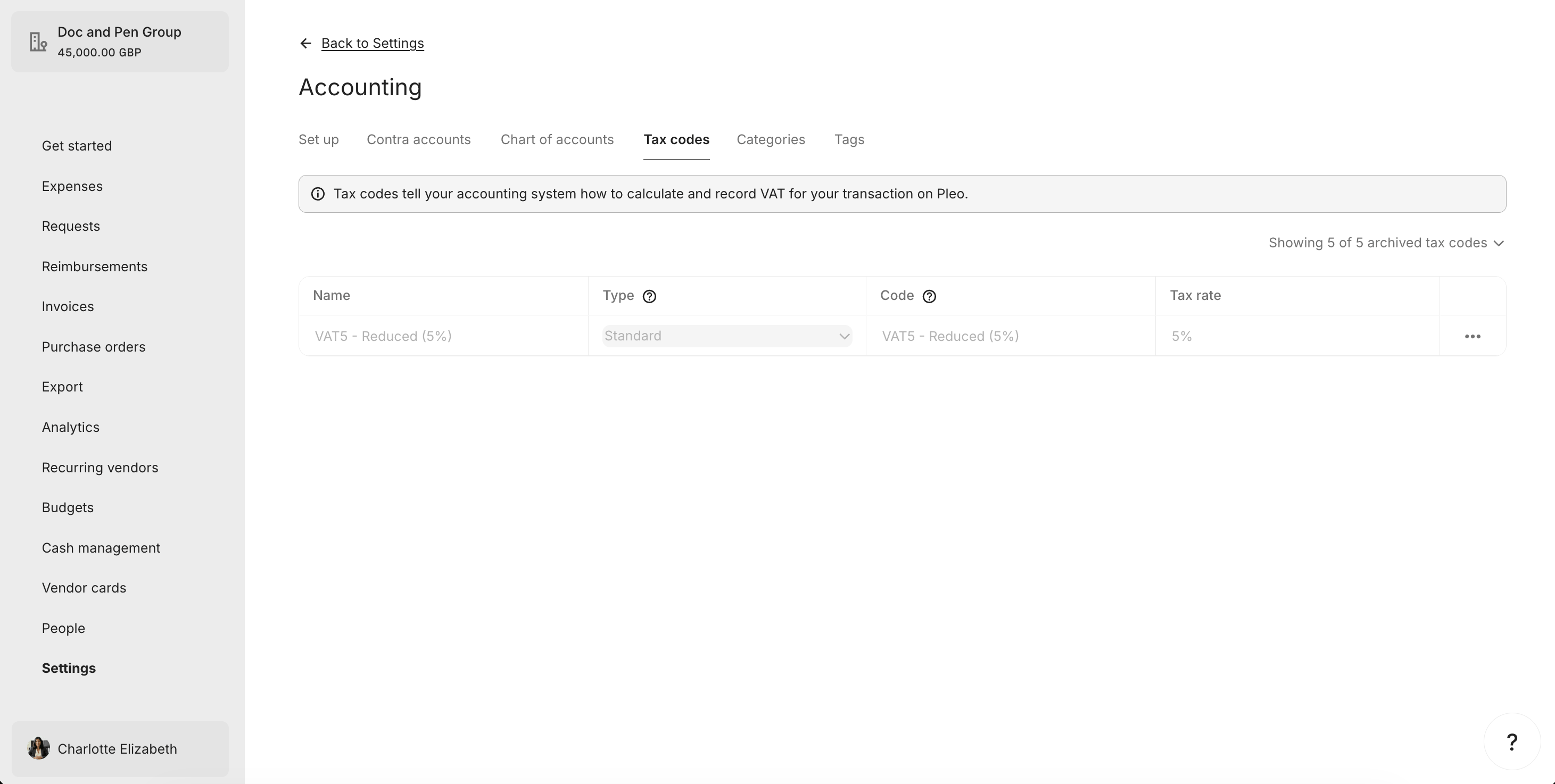Screen dimensions: 1555x784
Task: Open Purchase orders in sidebar
Action: (94, 347)
